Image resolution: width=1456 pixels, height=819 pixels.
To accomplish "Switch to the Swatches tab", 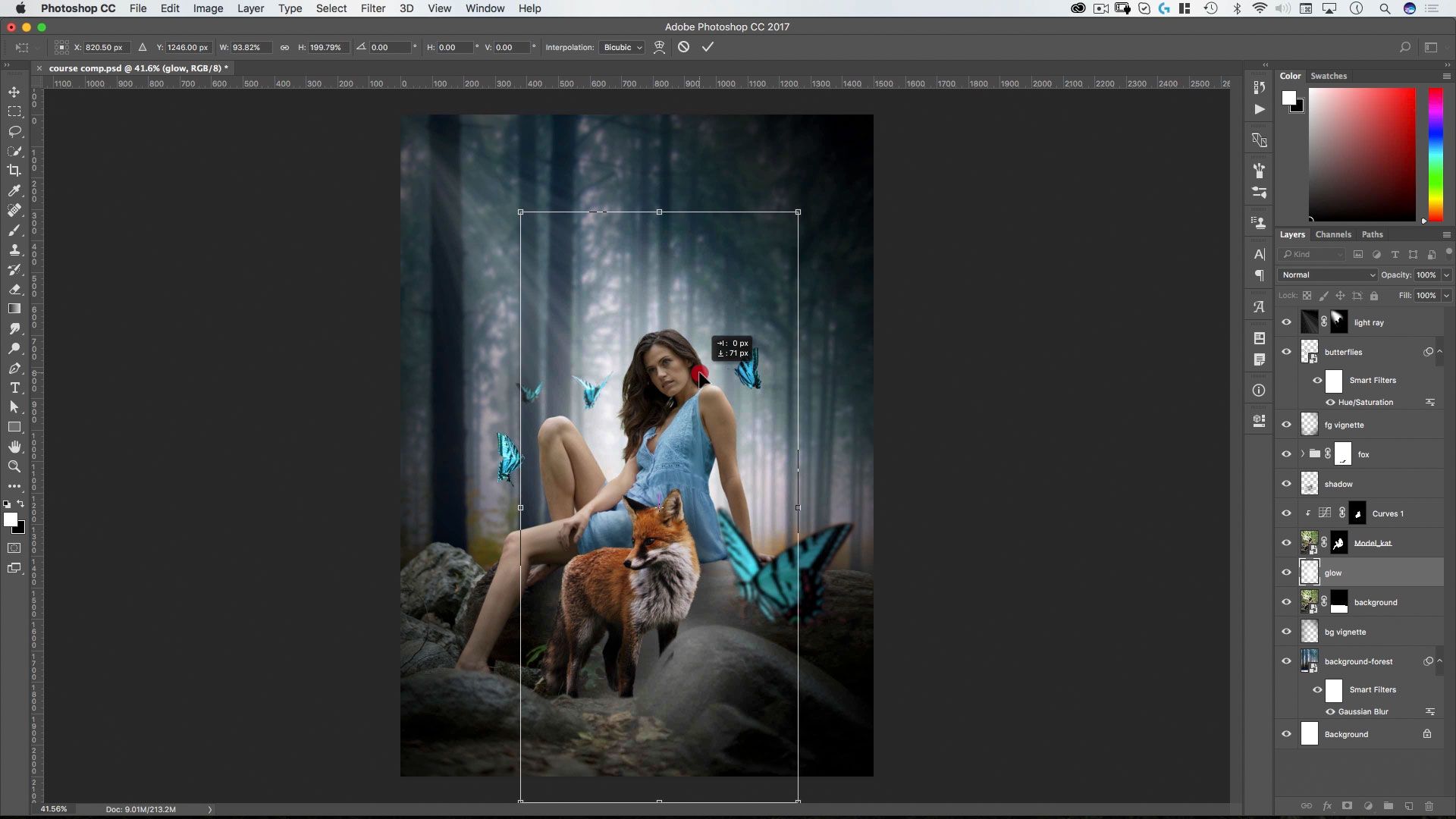I will (1329, 76).
